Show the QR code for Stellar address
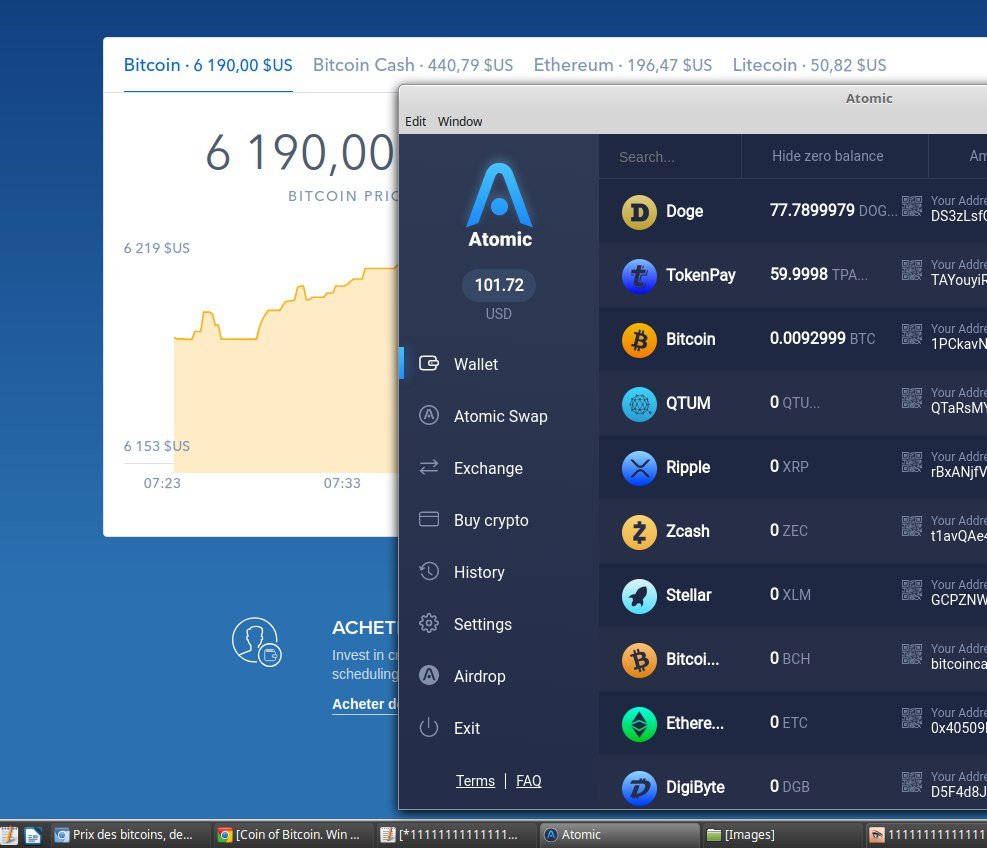987x848 pixels. click(x=911, y=590)
